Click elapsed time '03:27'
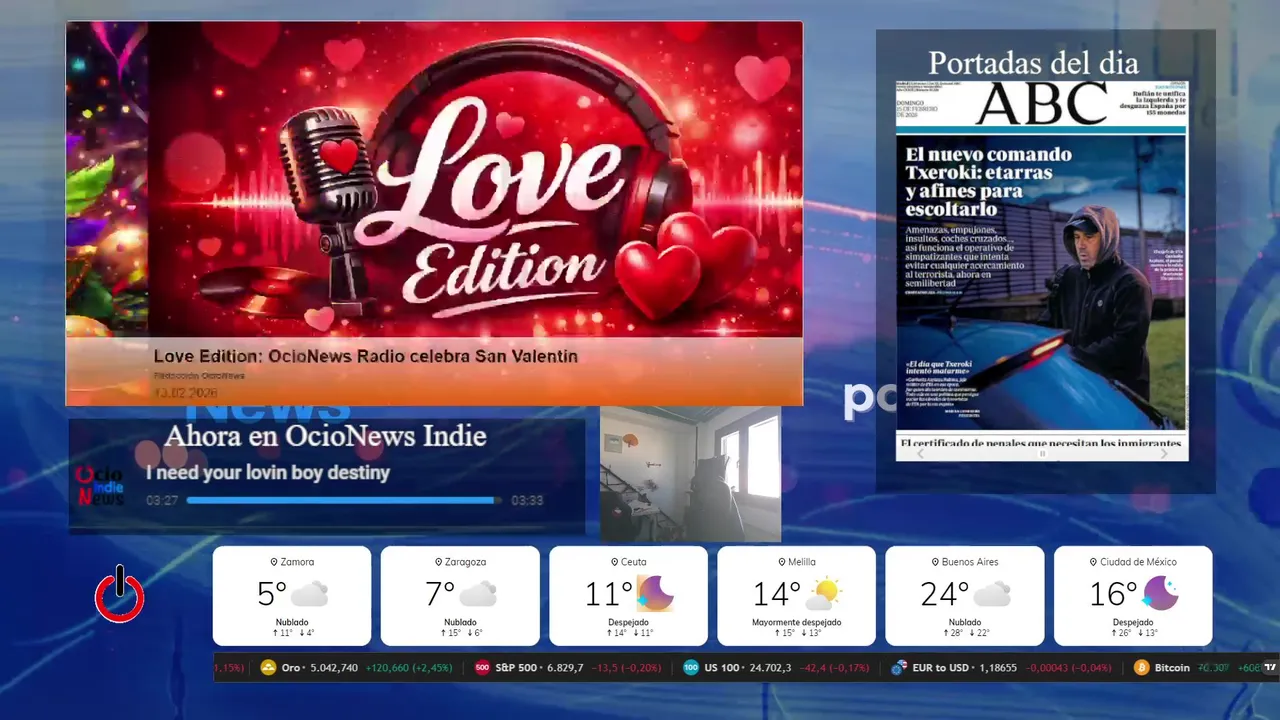1280x720 pixels. 162,500
